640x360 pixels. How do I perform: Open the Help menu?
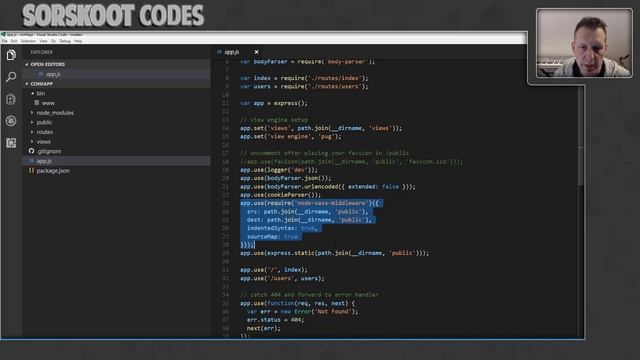point(78,41)
